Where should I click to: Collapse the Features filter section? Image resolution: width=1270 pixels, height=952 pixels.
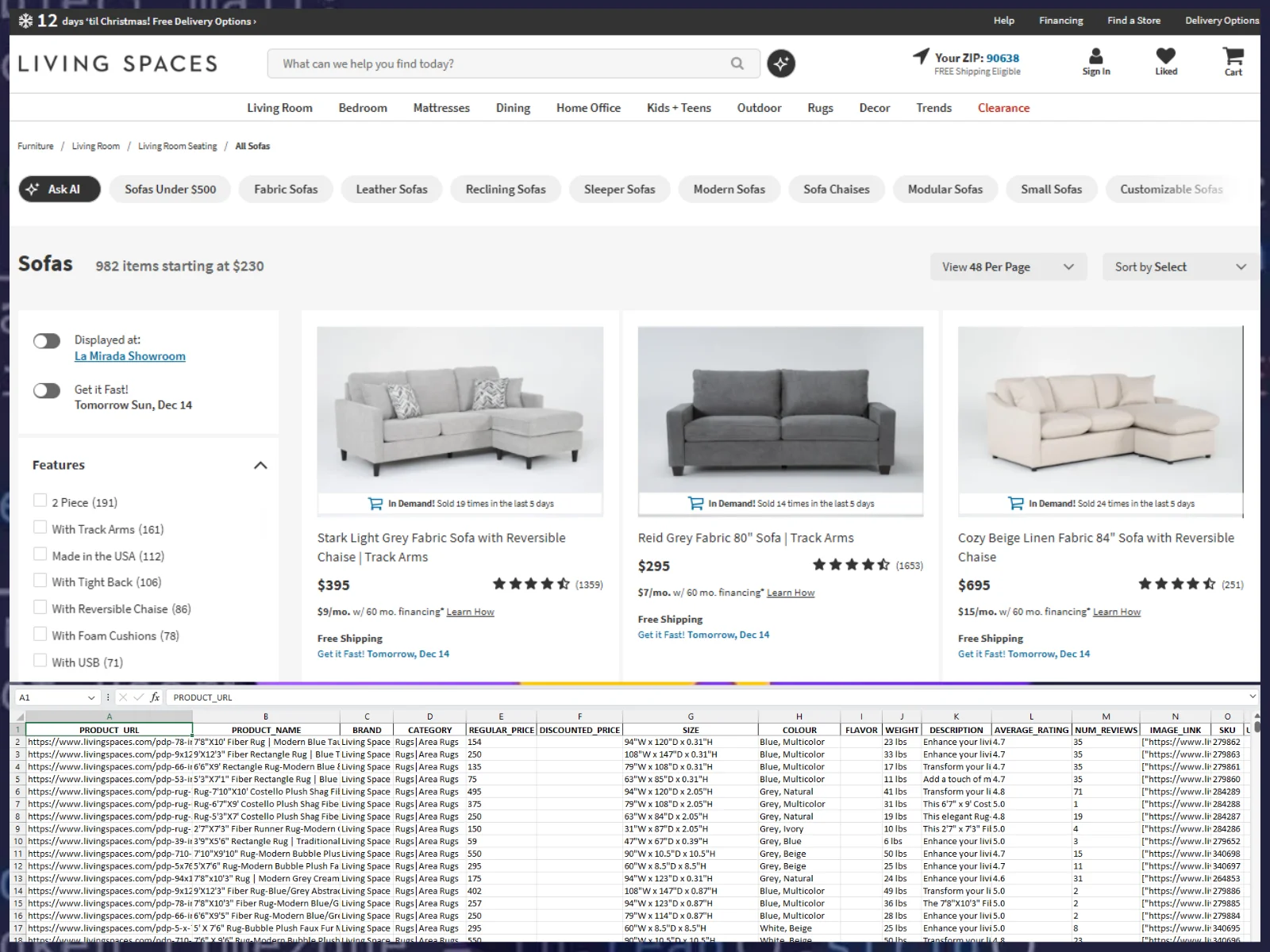pyautogui.click(x=260, y=465)
